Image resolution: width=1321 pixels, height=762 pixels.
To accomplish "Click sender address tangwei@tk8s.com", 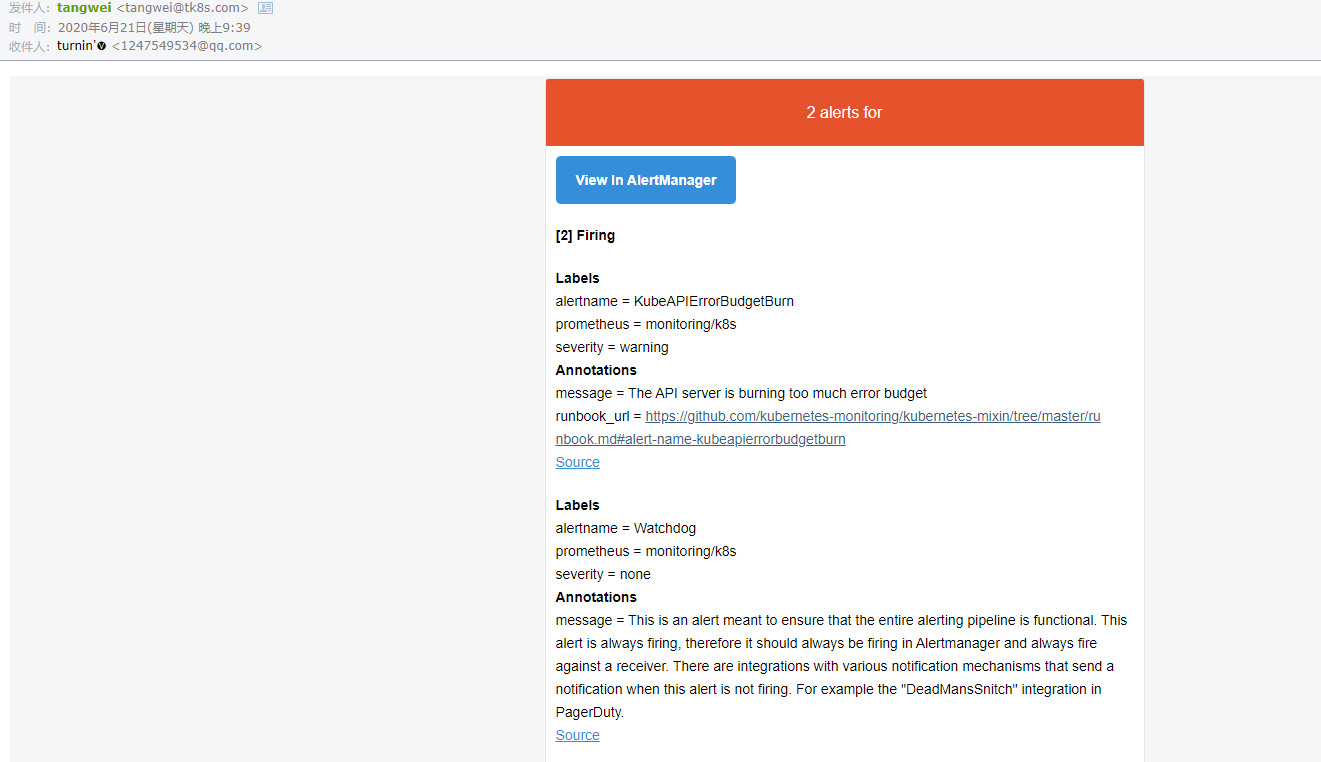I will pyautogui.click(x=182, y=8).
